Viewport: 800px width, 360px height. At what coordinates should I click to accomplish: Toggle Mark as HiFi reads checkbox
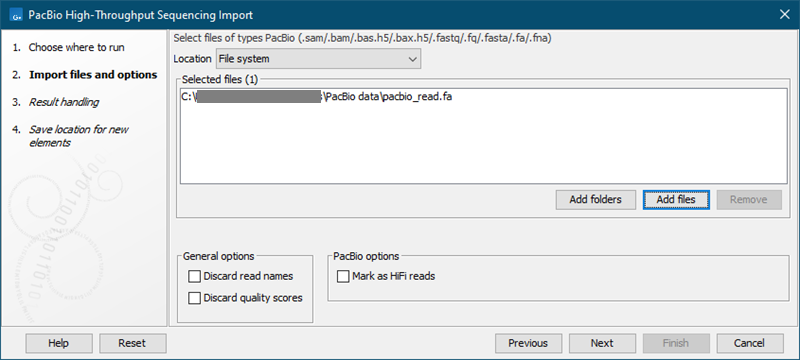343,276
